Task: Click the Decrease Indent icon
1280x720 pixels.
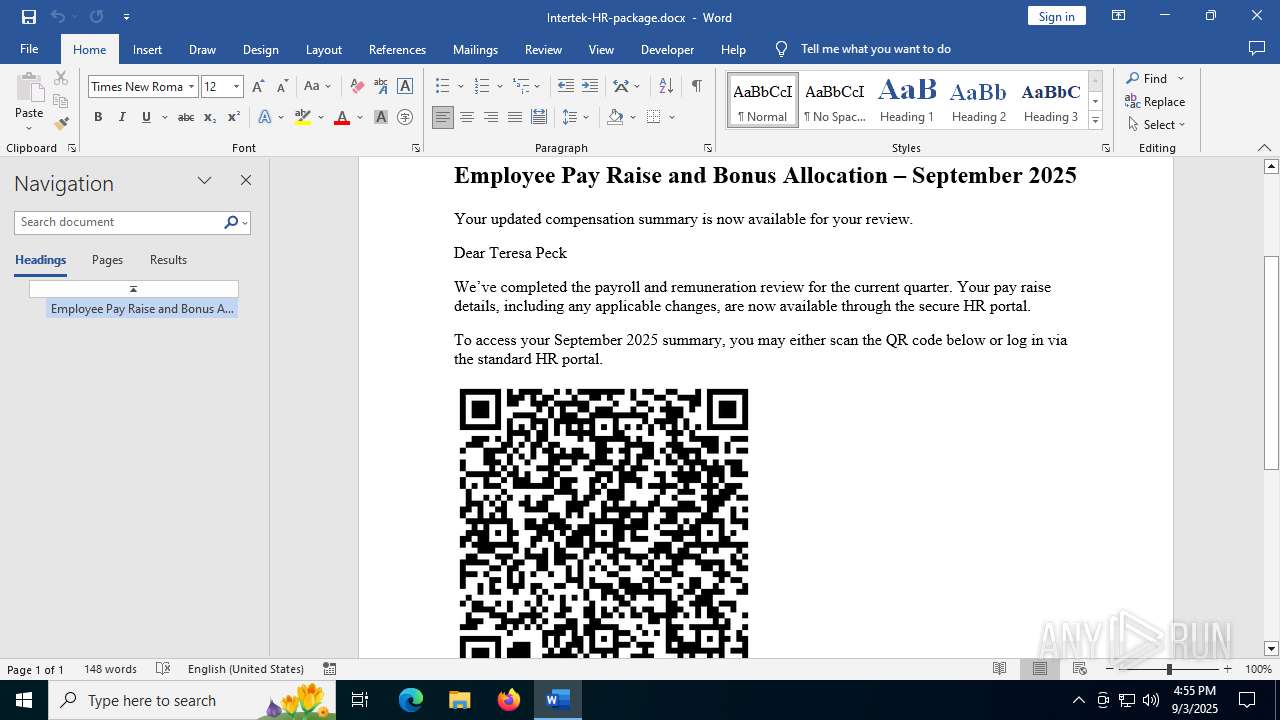Action: pyautogui.click(x=566, y=86)
